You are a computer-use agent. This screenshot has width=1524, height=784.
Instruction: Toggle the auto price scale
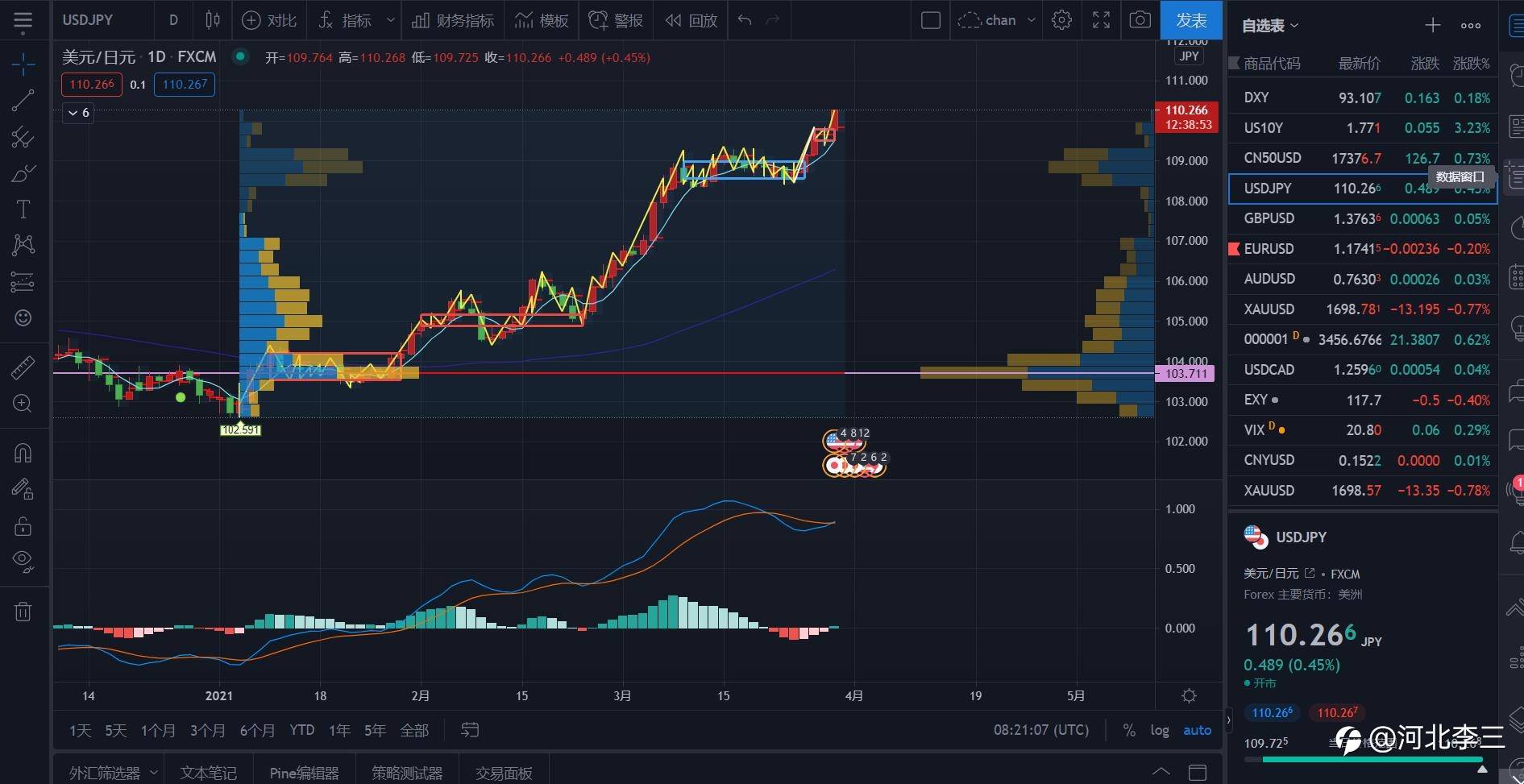click(x=1197, y=730)
